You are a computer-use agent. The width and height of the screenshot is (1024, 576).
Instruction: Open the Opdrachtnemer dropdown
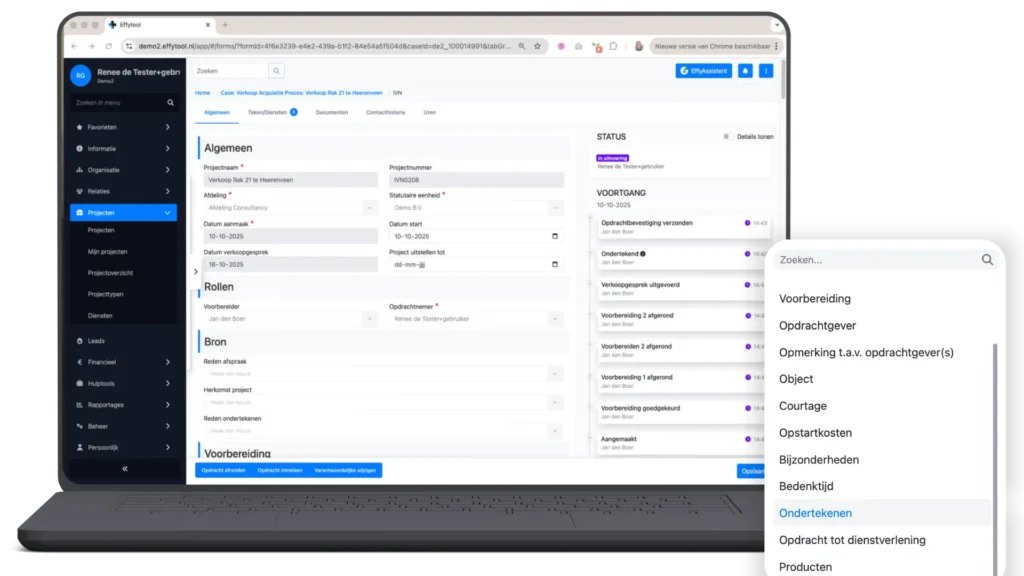tap(476, 319)
